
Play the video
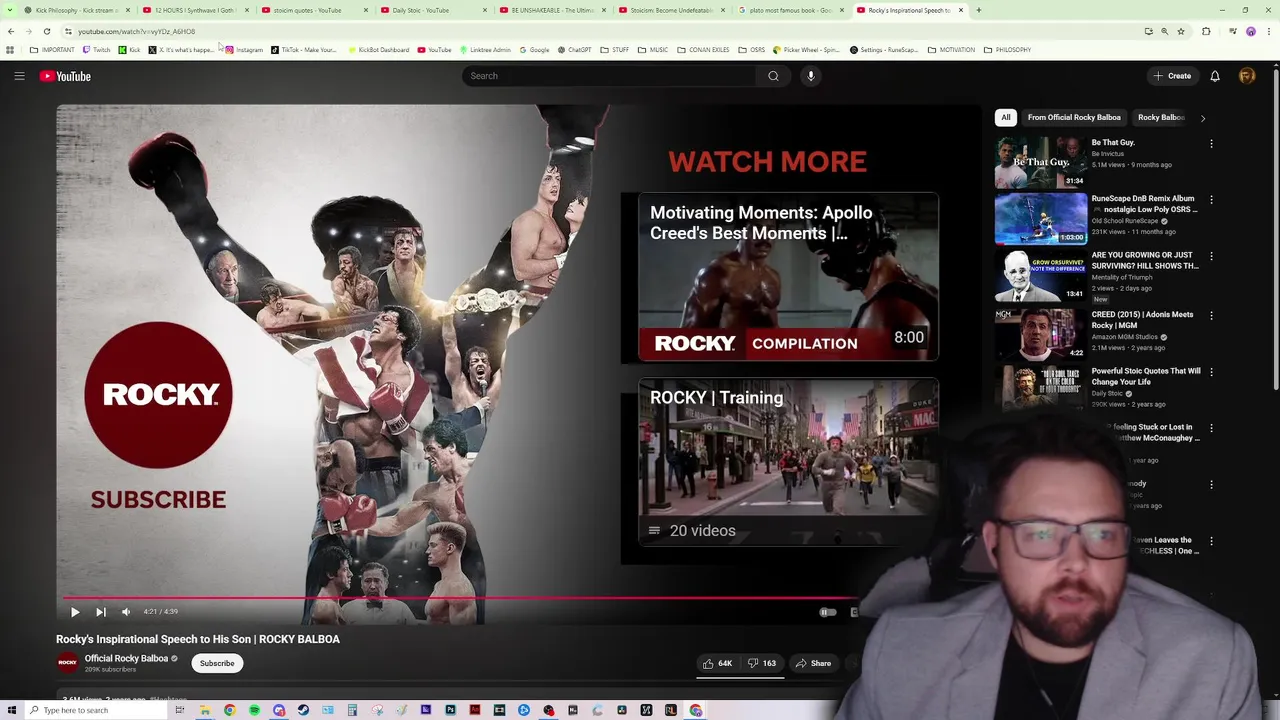pos(75,612)
